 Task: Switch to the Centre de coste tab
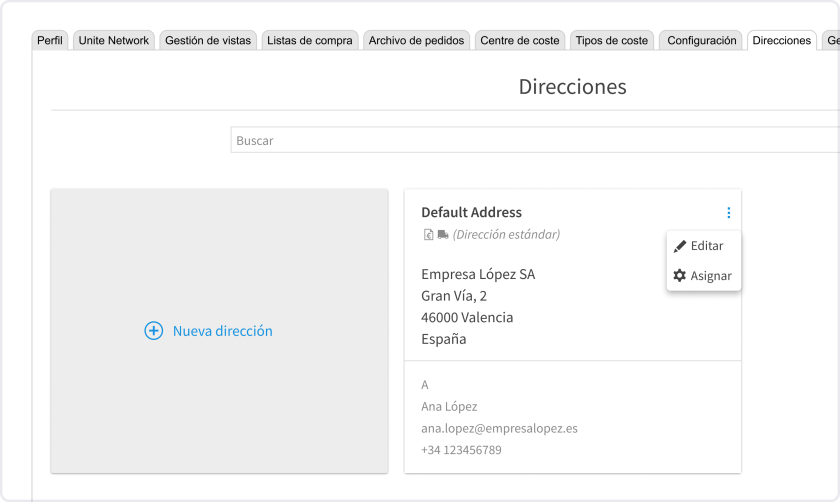click(519, 41)
